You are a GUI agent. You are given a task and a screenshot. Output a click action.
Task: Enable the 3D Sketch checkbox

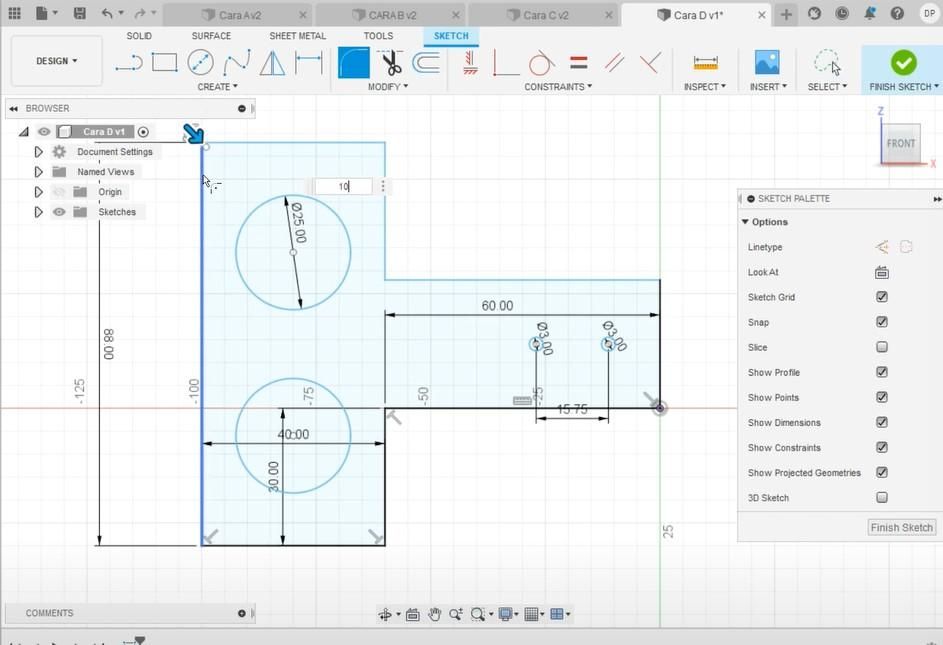tap(882, 498)
